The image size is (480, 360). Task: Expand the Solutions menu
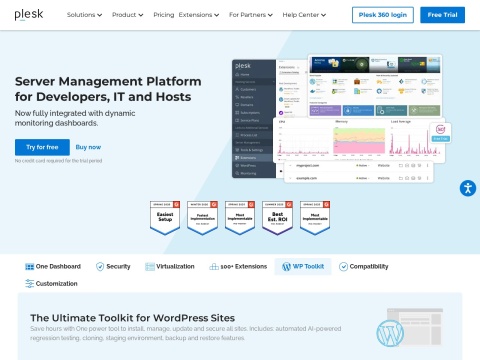pyautogui.click(x=84, y=15)
